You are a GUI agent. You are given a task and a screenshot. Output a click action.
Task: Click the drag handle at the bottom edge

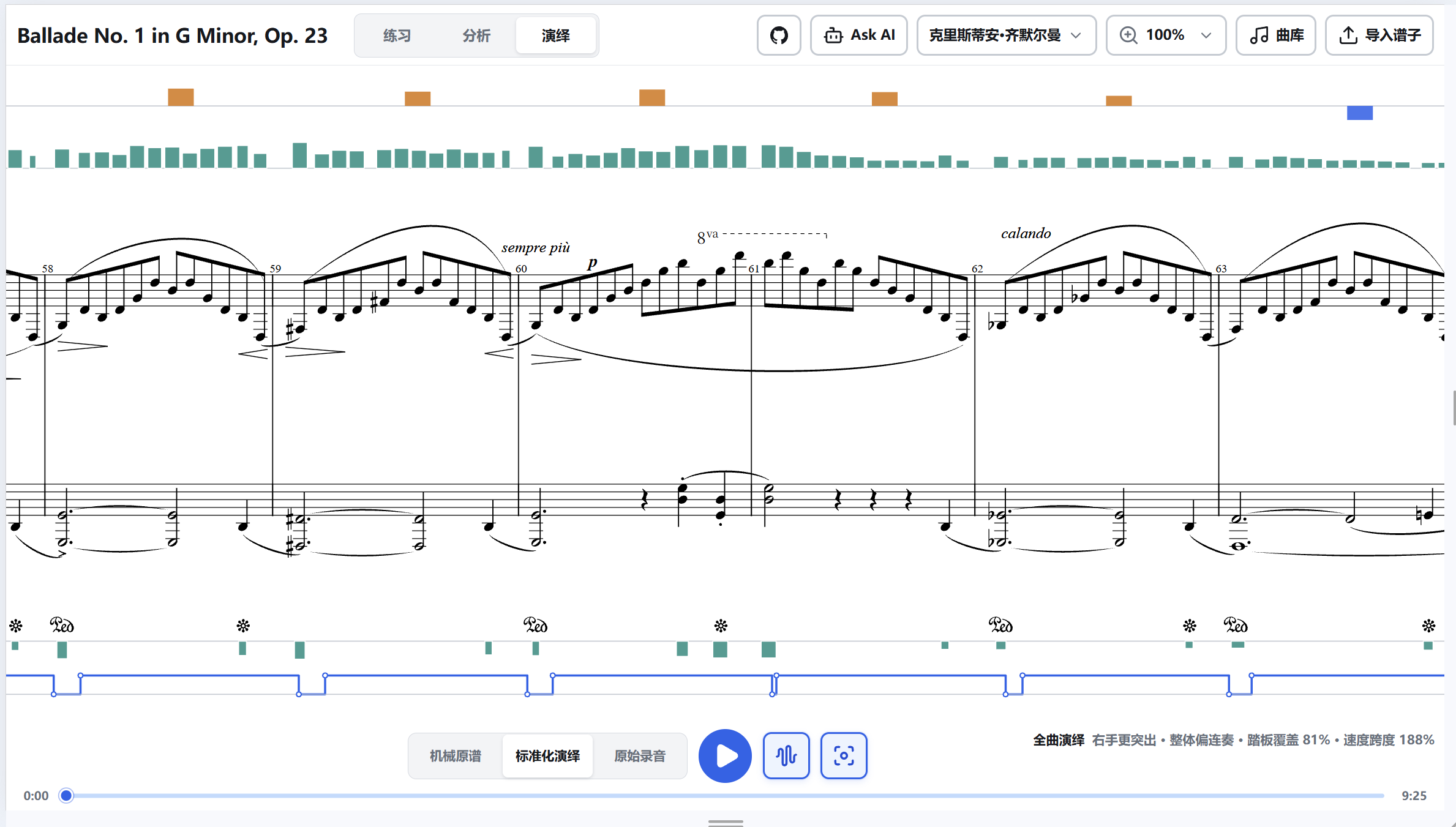click(726, 823)
